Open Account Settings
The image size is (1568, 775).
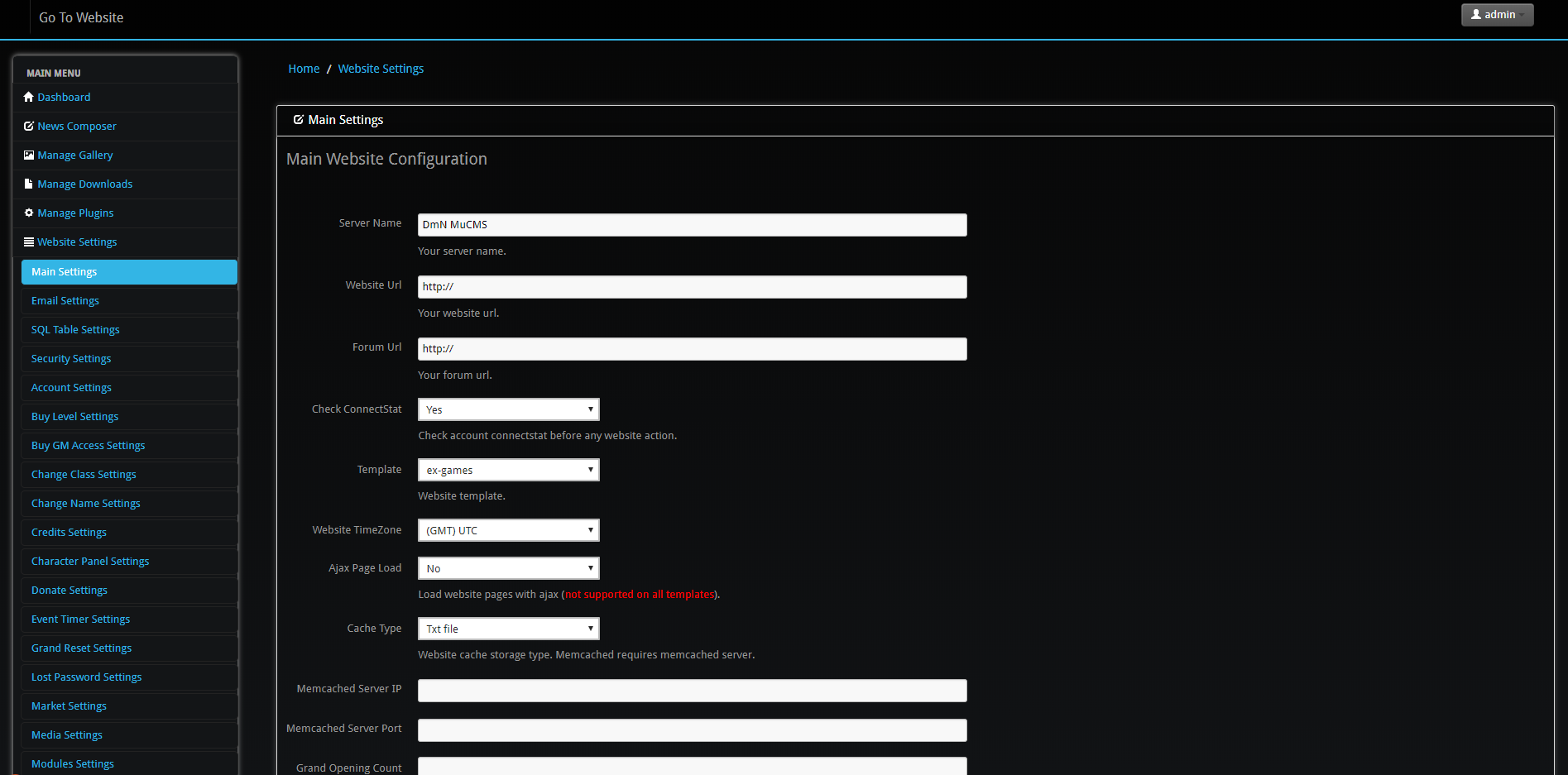[129, 388]
